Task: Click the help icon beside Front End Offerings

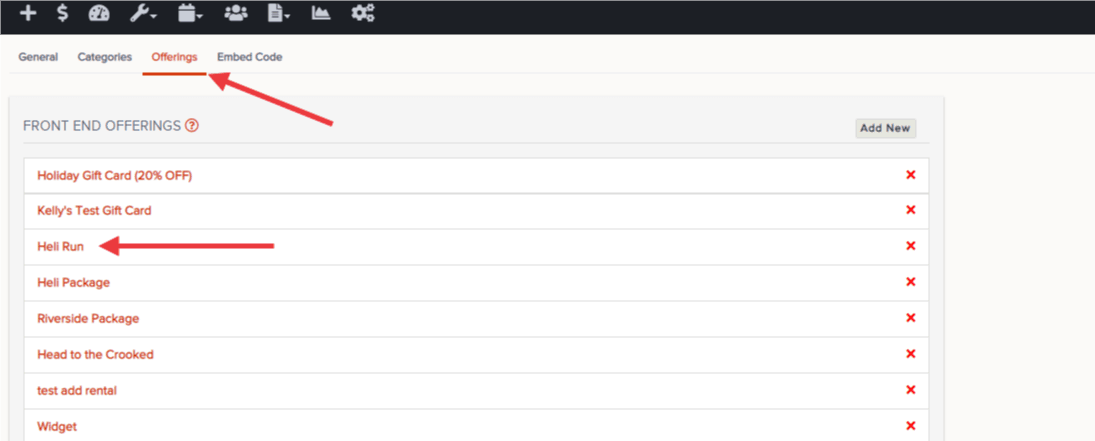Action: pyautogui.click(x=192, y=126)
